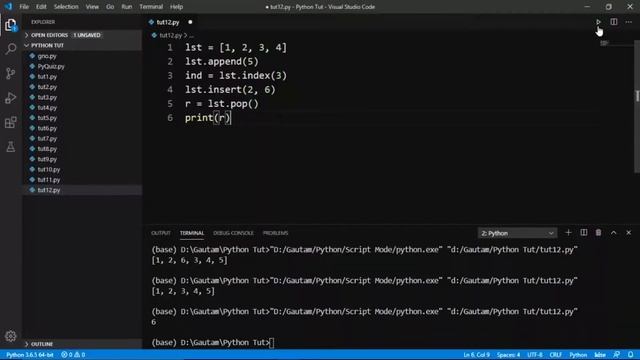The height and width of the screenshot is (360, 640).
Task: Click the terminal prompt input line
Action: click(212, 342)
